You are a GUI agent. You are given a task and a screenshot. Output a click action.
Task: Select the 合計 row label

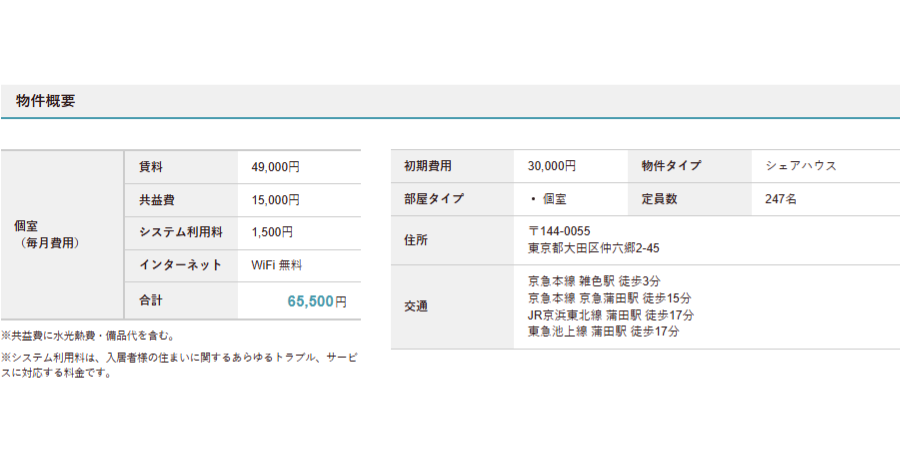pos(151,300)
